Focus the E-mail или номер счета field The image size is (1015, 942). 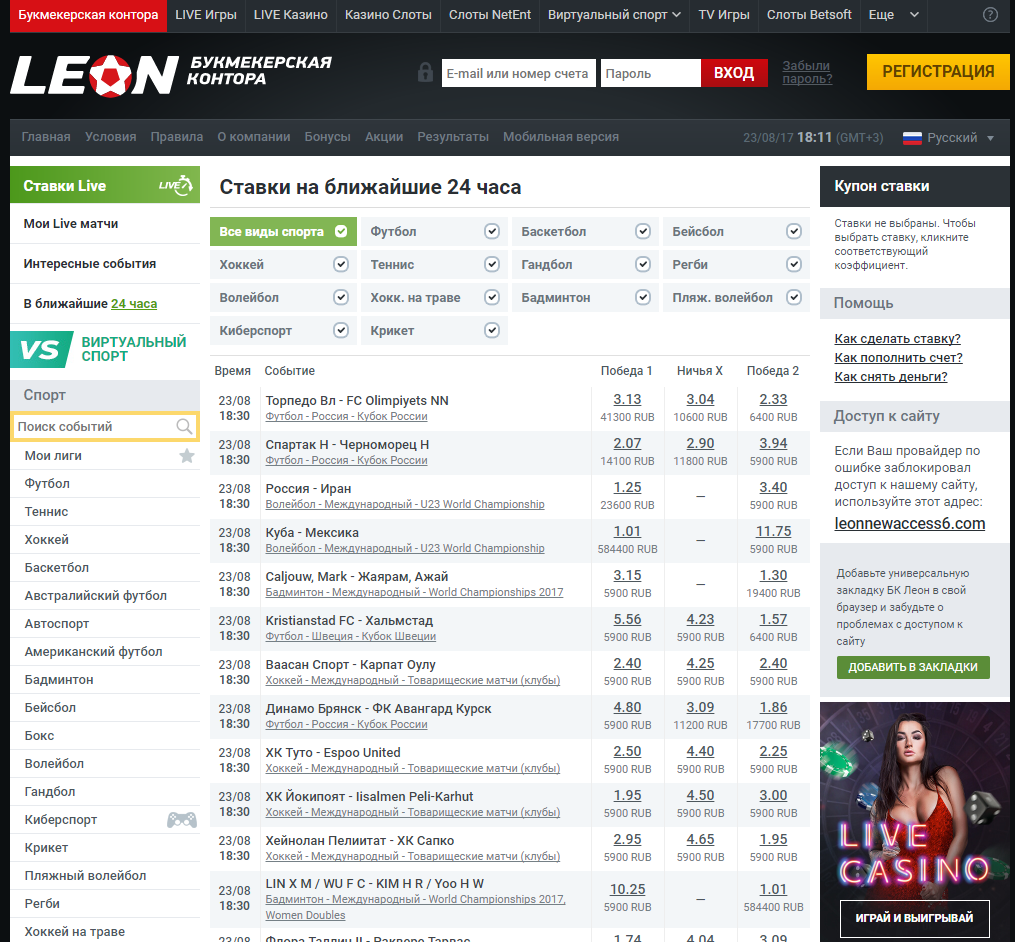pos(519,73)
